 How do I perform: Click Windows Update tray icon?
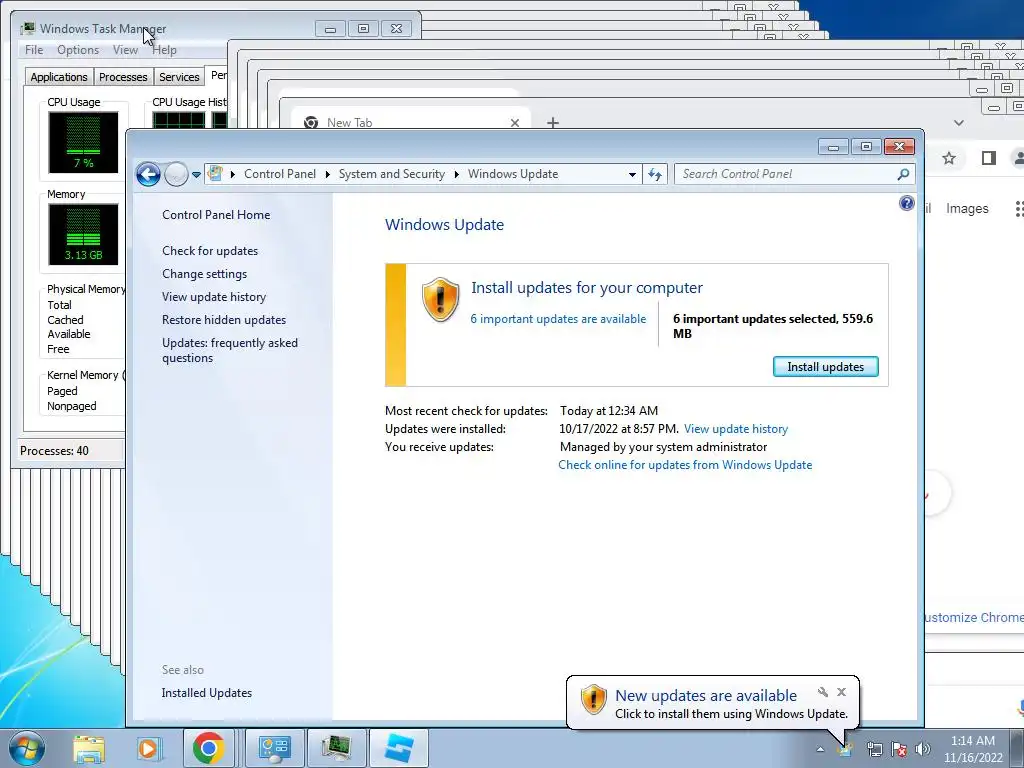(x=846, y=749)
